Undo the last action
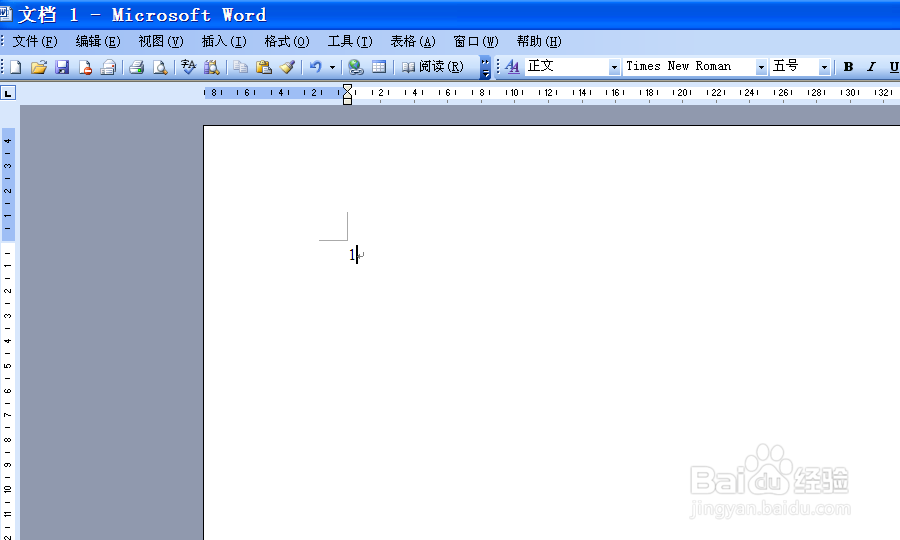The image size is (900, 540). click(x=315, y=67)
